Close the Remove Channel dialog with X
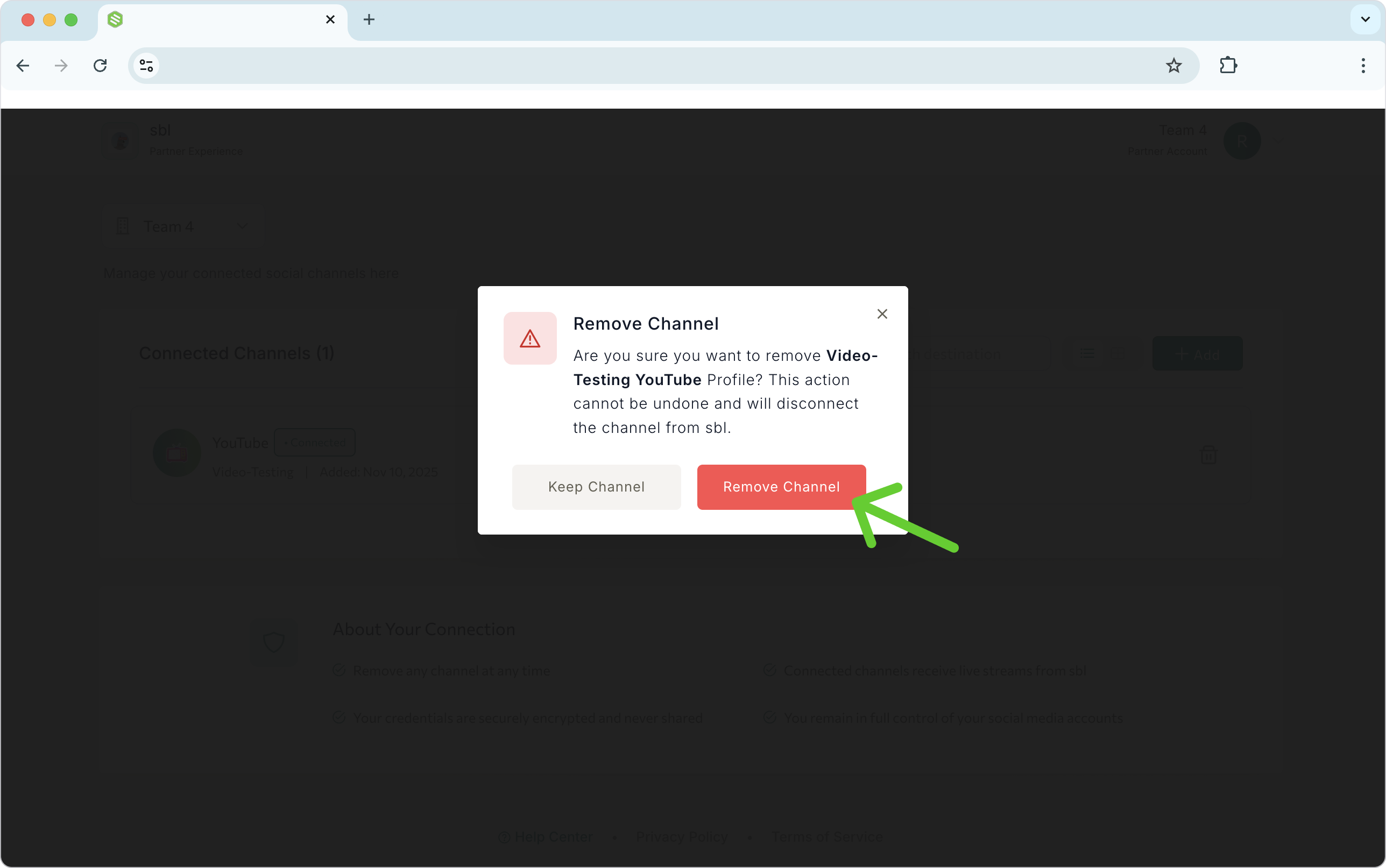Viewport: 1386px width, 868px height. (x=882, y=314)
